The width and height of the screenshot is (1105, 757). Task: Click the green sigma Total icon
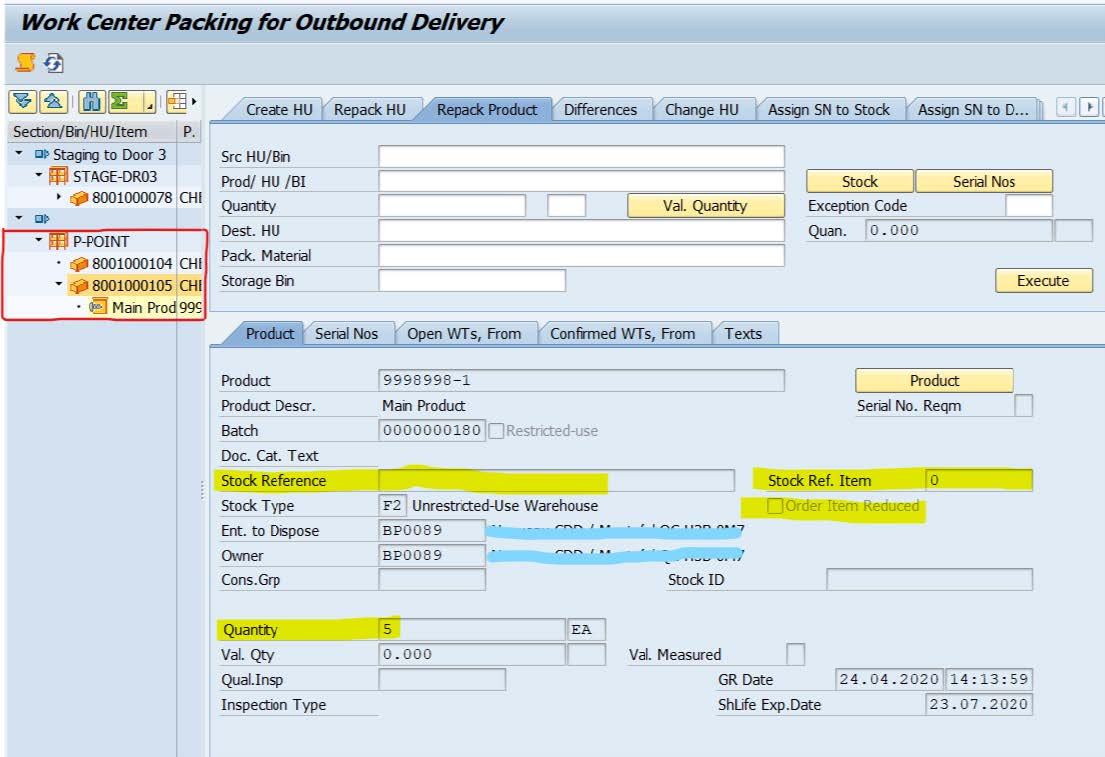[x=121, y=102]
